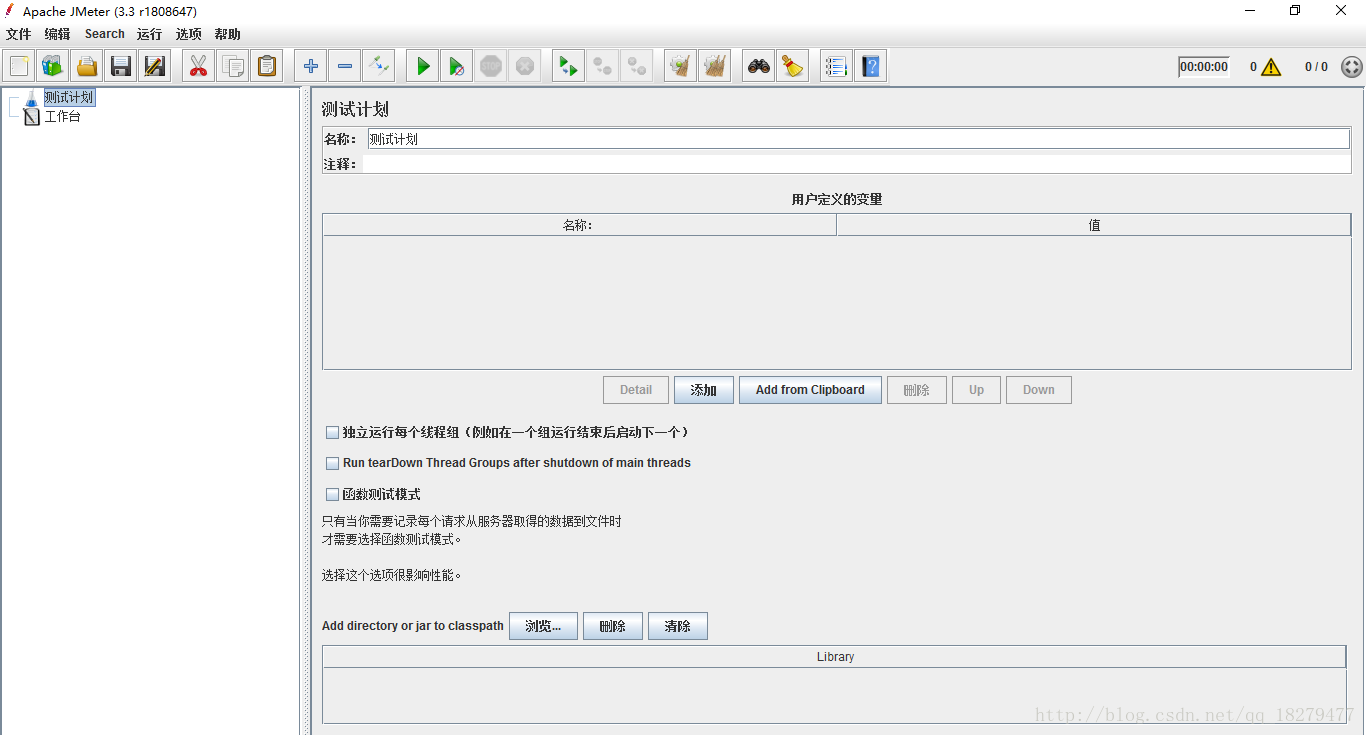Screen dimensions: 1366x735
Task: Click Add from Clipboard button
Action: pyautogui.click(x=810, y=390)
